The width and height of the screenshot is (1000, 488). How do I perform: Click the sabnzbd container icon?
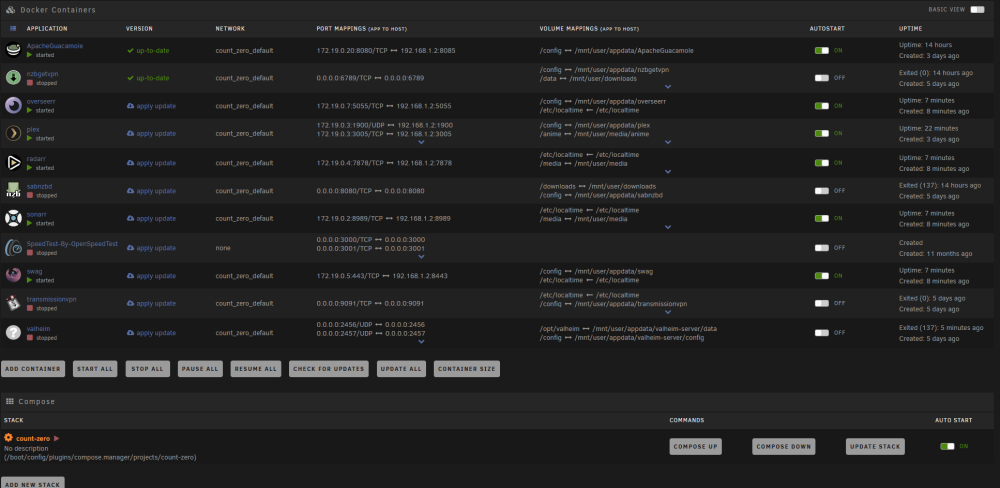pos(13,190)
